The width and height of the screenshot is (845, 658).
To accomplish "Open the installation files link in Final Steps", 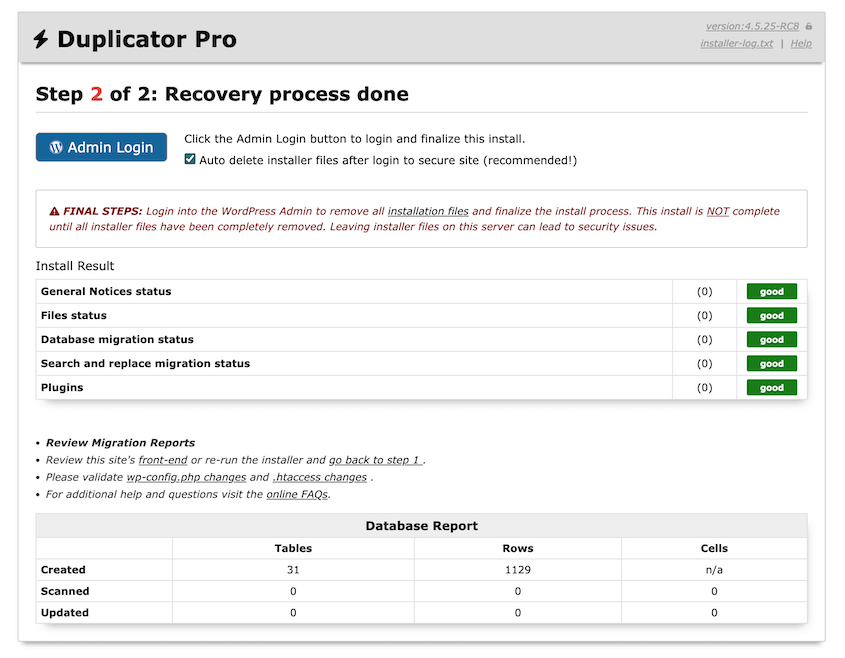I will (429, 211).
